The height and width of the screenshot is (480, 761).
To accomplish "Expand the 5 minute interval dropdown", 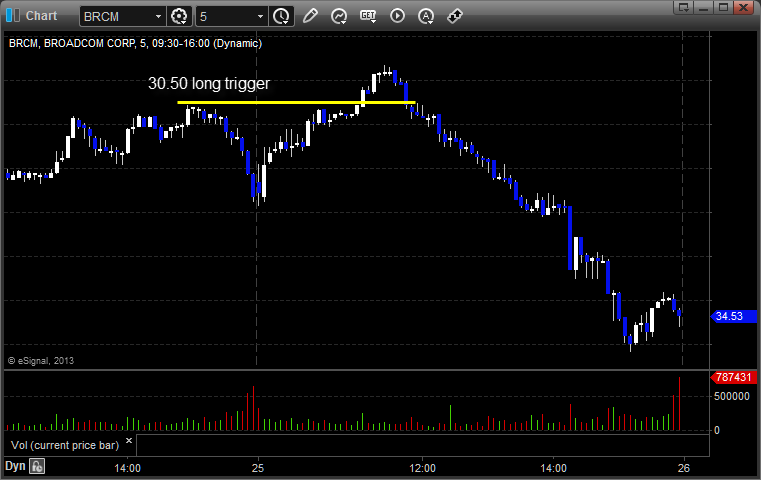I will [260, 17].
